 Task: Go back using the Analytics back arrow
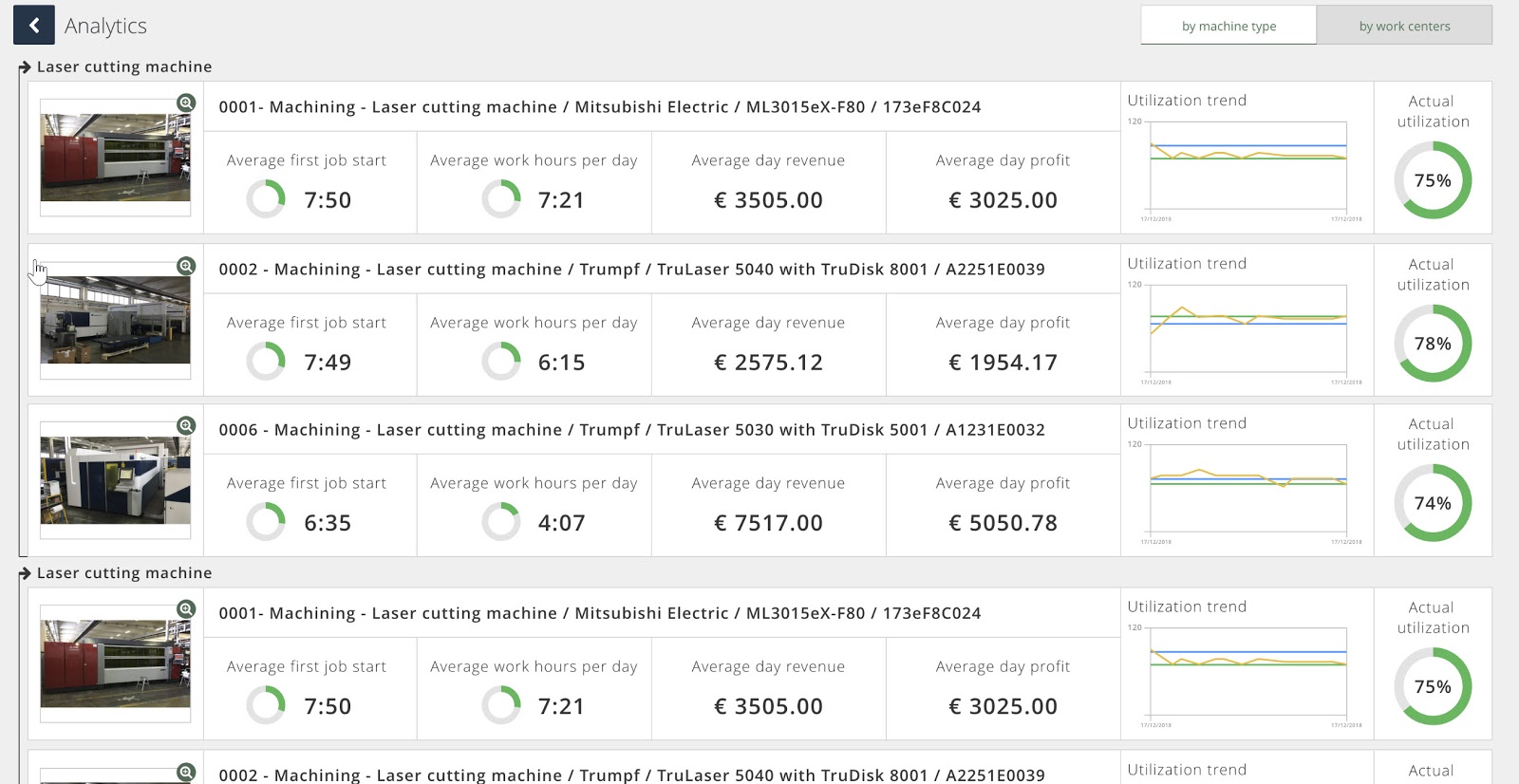point(34,26)
